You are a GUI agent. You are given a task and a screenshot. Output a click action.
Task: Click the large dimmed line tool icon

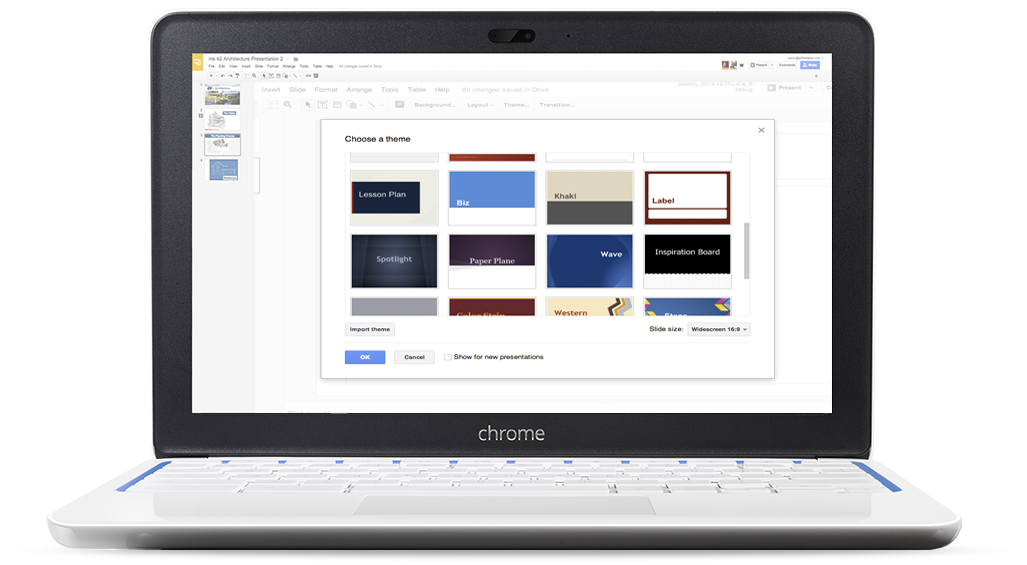pos(371,105)
